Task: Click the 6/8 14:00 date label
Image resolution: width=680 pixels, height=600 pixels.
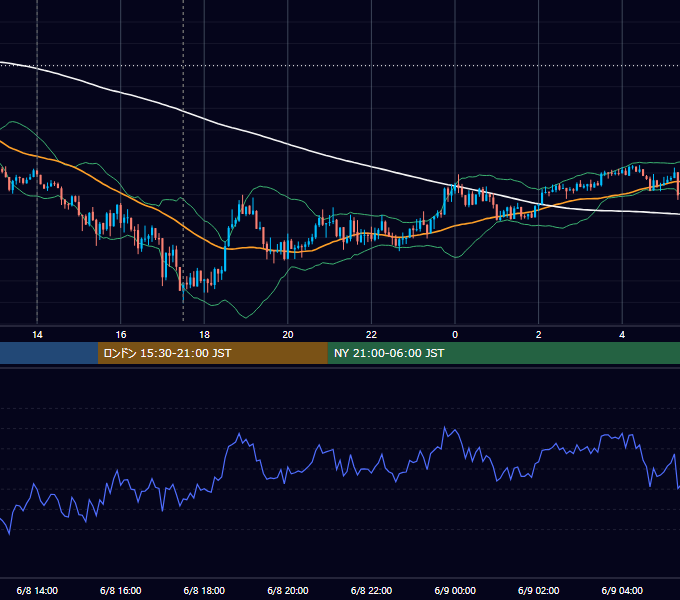Action: (x=37, y=591)
